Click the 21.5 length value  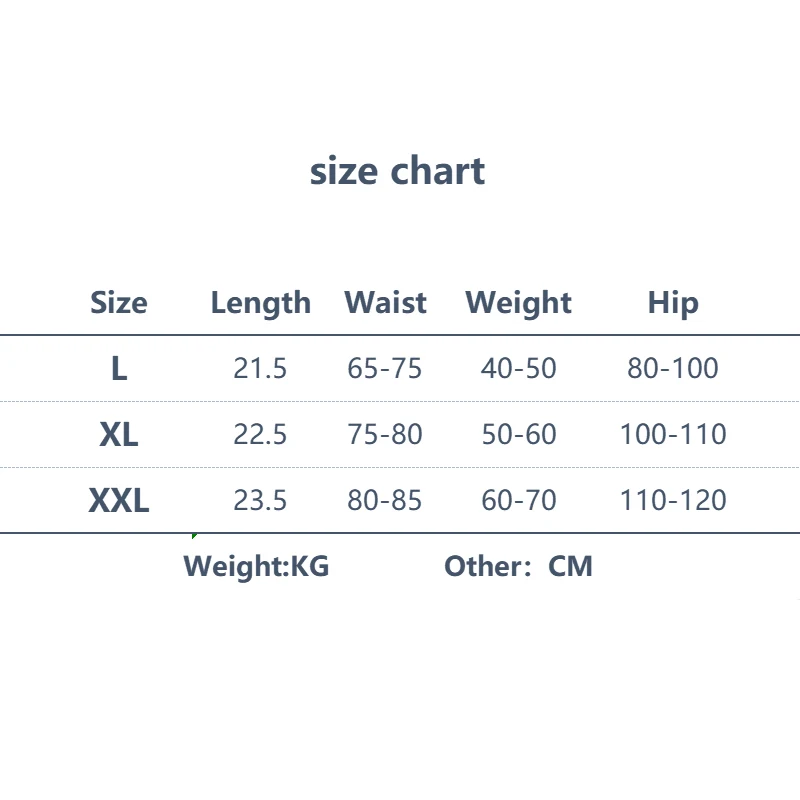click(x=260, y=369)
